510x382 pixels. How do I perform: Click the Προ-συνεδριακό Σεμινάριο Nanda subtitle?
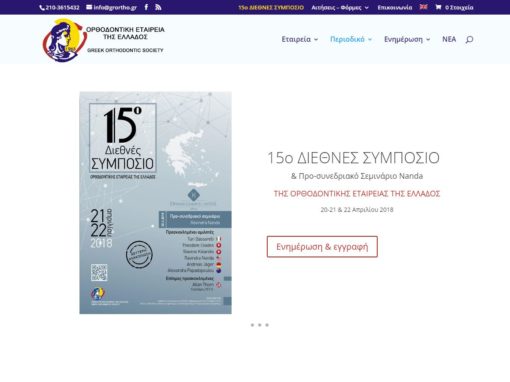click(x=357, y=176)
